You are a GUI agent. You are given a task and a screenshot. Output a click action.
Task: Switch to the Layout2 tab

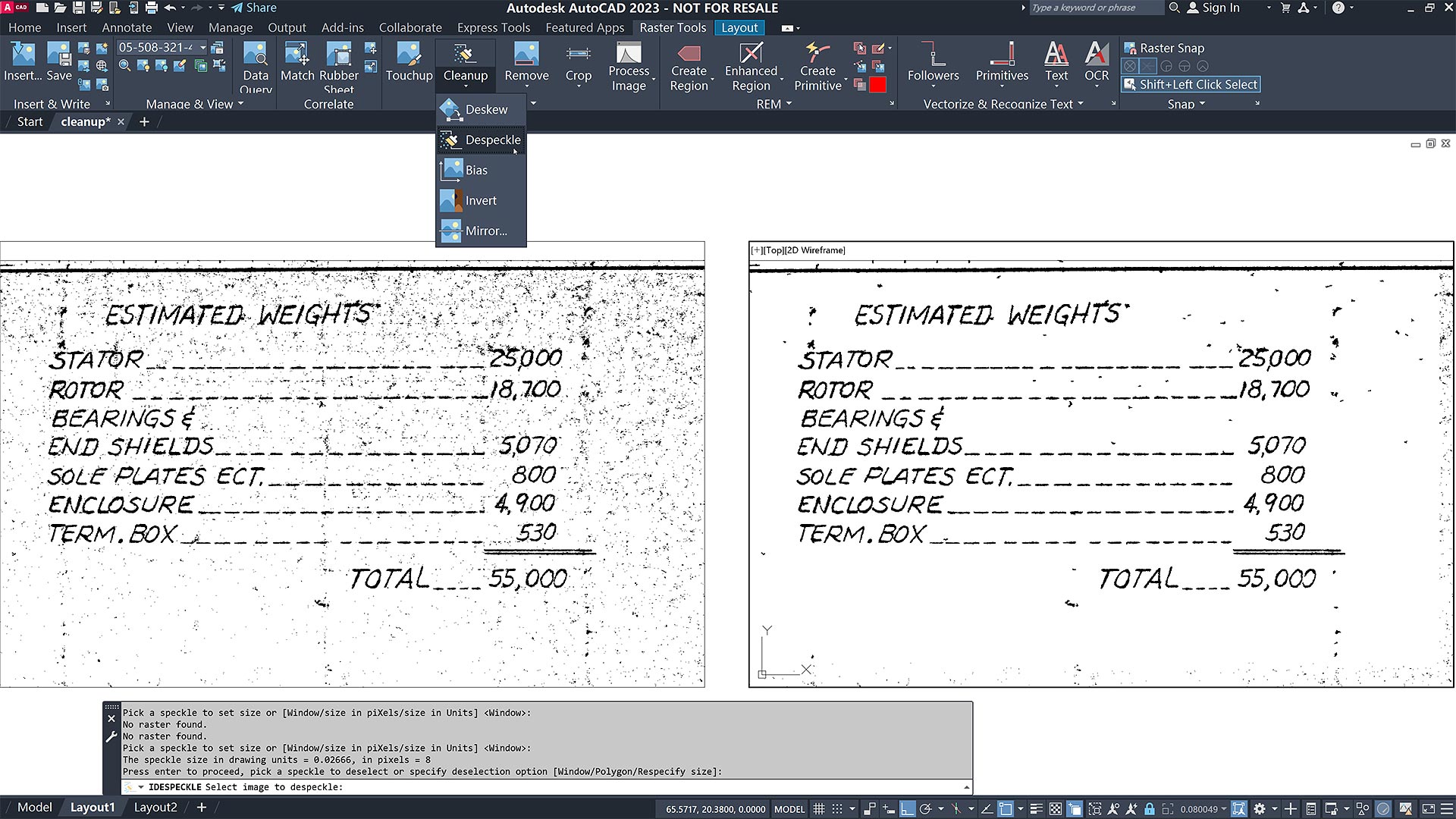(x=155, y=808)
